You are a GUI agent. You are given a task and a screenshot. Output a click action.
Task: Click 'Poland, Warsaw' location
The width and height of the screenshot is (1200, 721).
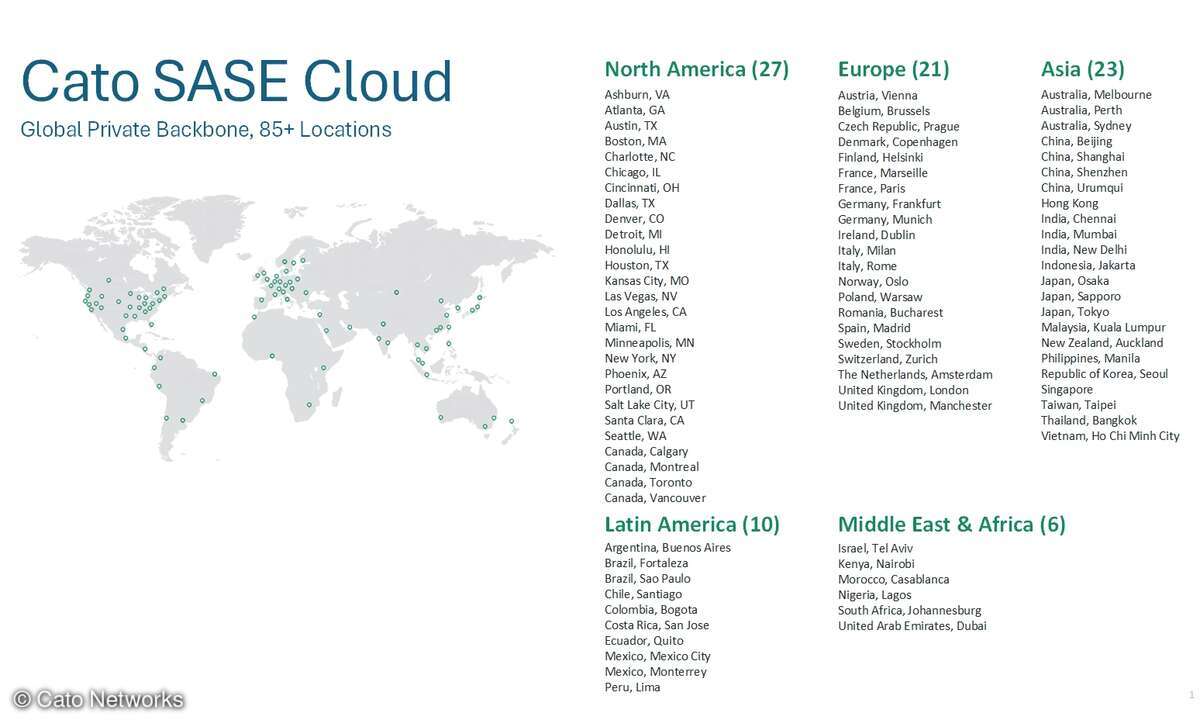[880, 297]
